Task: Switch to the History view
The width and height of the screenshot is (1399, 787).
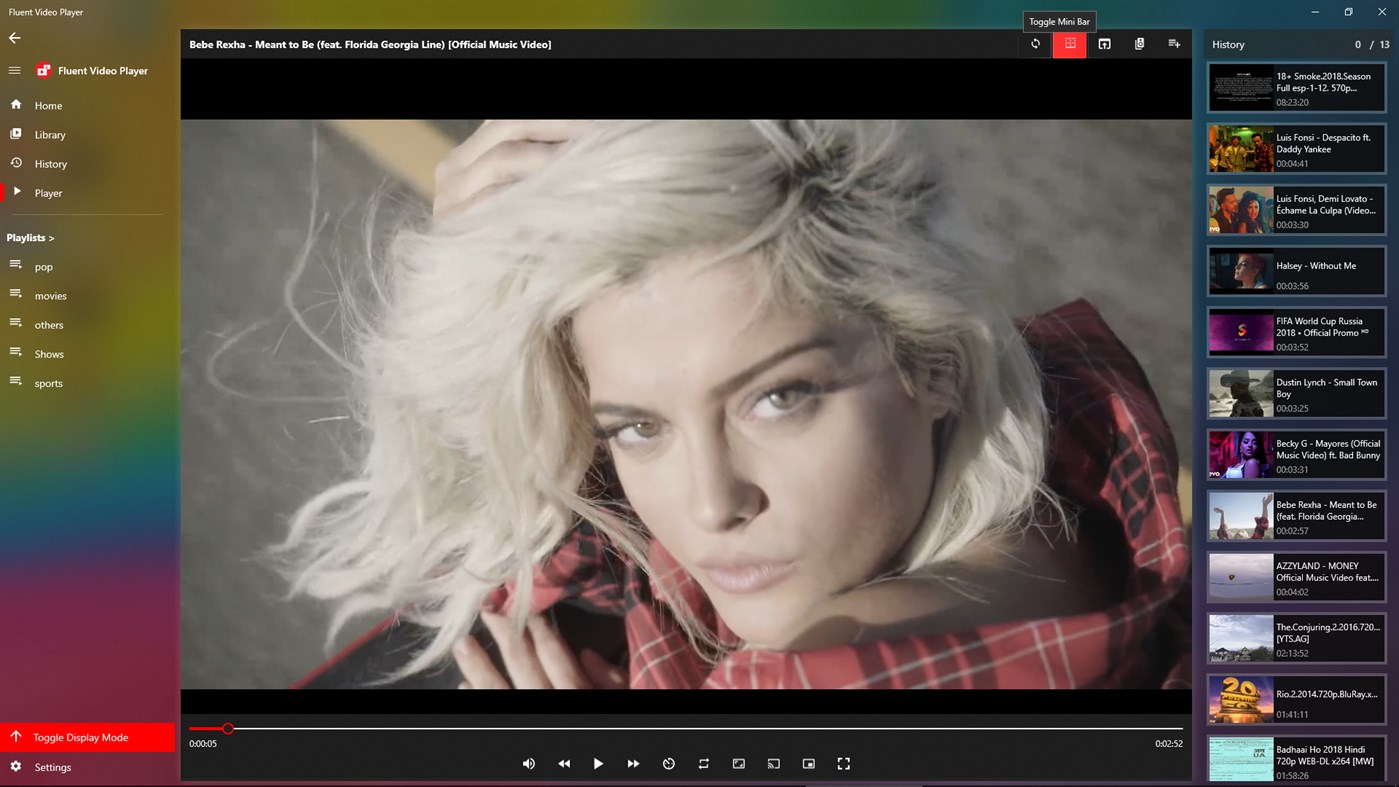Action: [52, 163]
